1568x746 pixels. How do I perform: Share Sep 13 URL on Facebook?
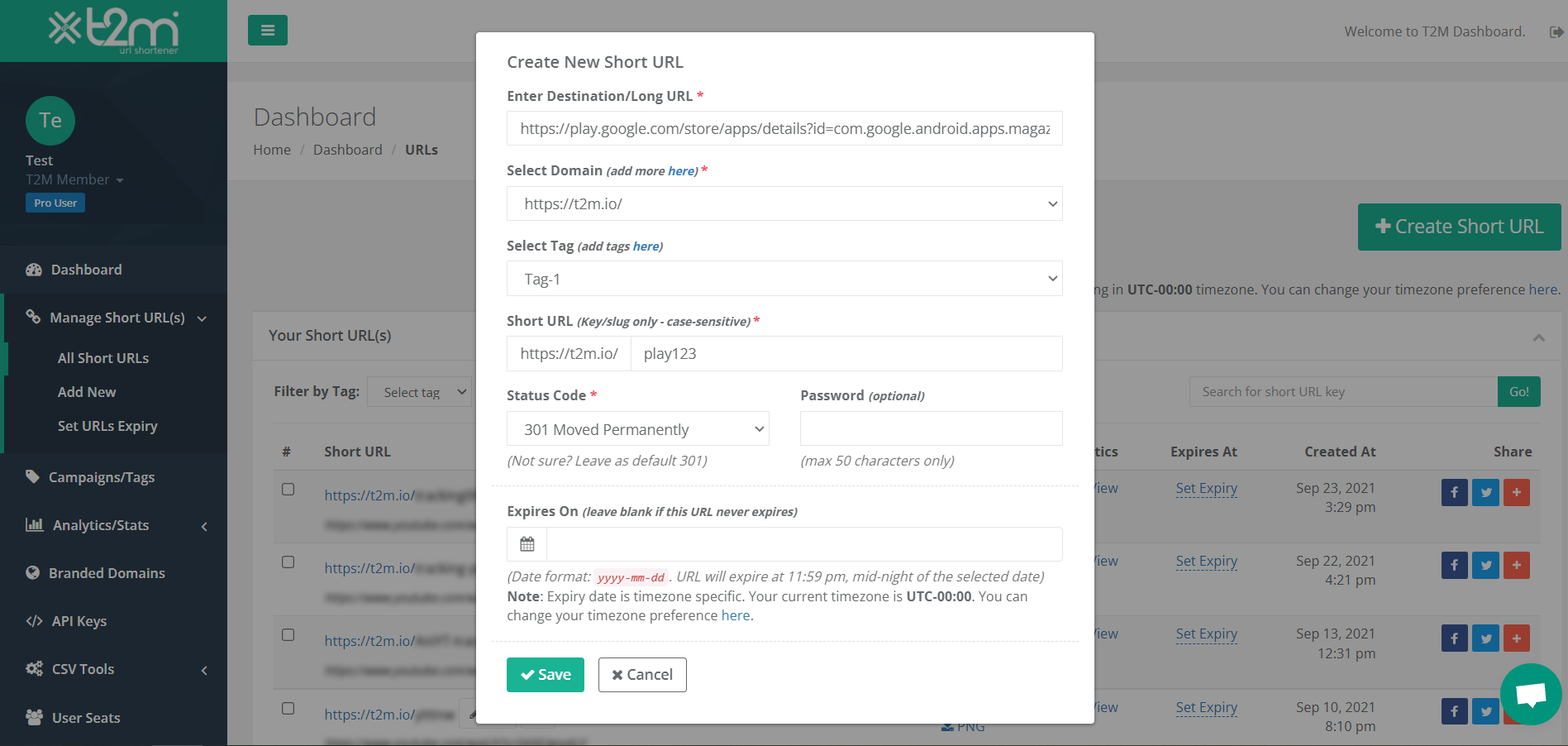point(1455,638)
